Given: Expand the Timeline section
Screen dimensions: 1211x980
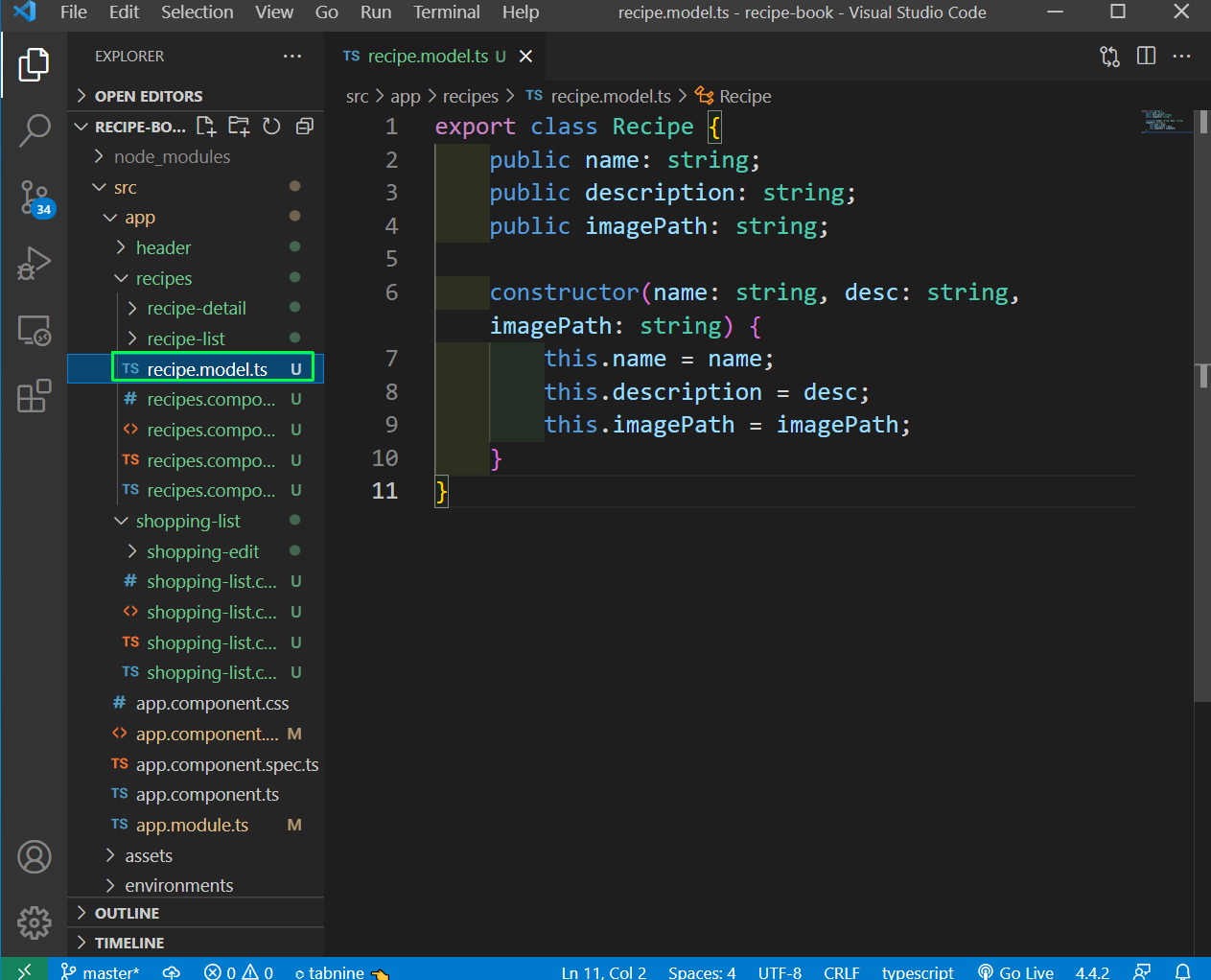Looking at the screenshot, I should [196, 943].
